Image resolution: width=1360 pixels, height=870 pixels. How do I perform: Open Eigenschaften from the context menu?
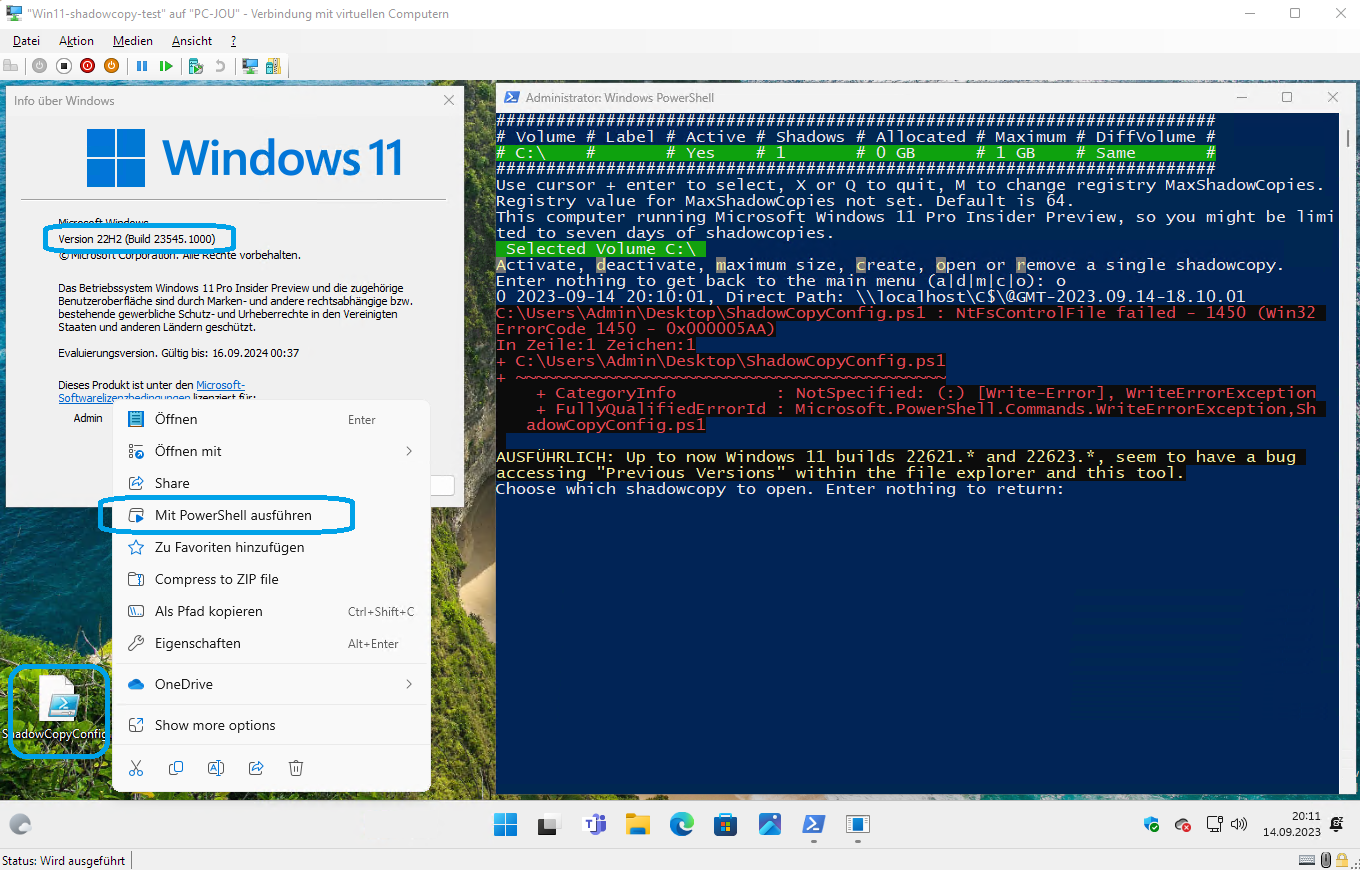pos(271,643)
